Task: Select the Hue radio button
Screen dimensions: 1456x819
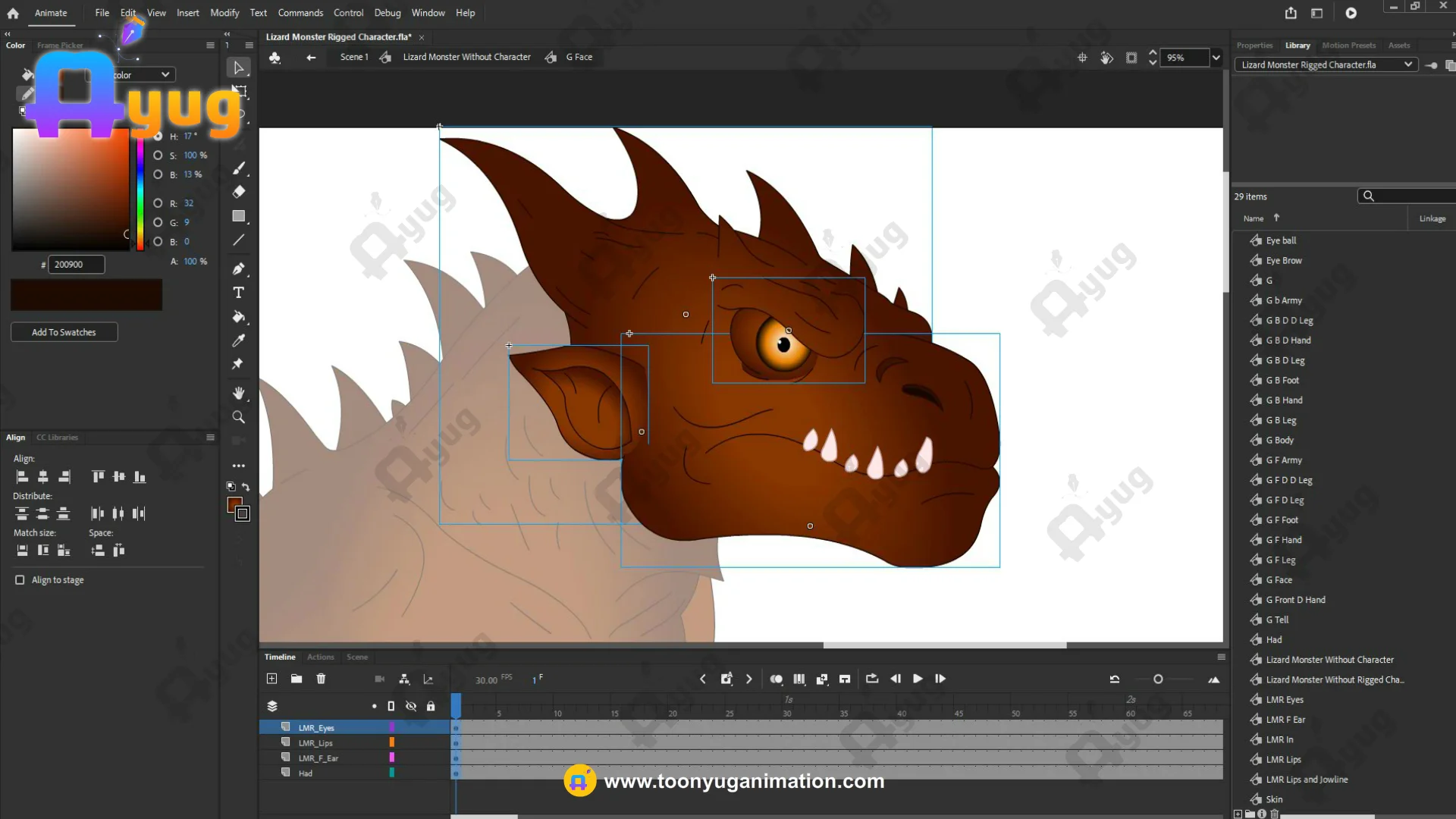Action: 158,136
